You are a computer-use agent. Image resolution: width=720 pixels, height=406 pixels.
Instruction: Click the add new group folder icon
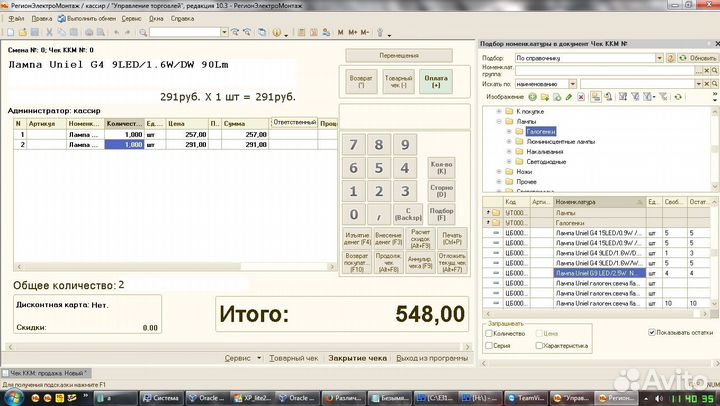(545, 97)
